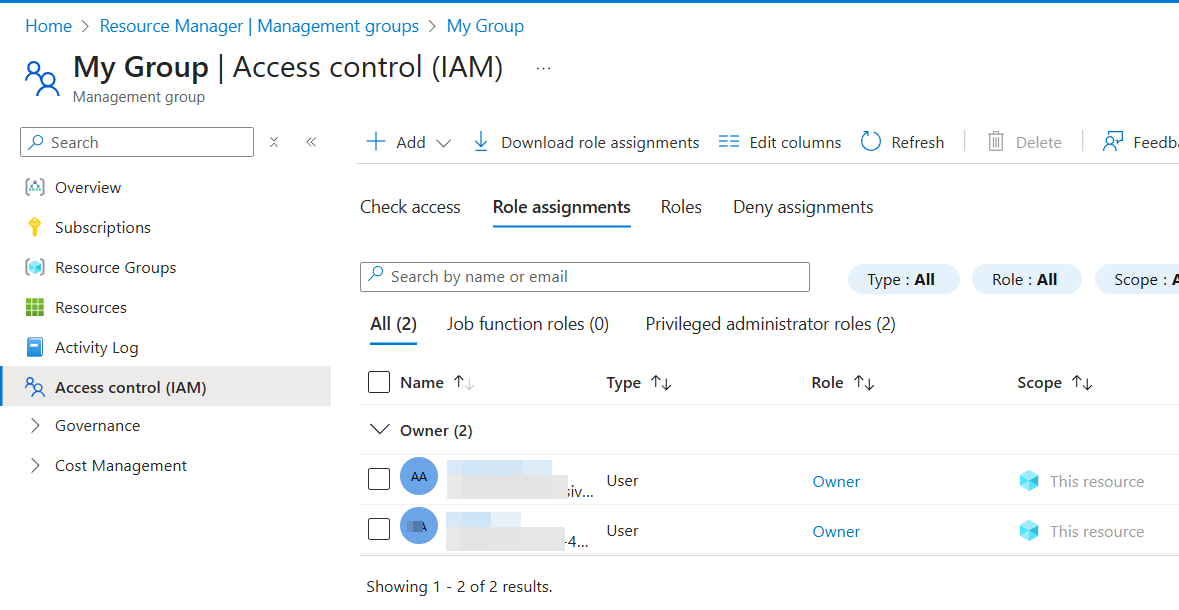Open Resource Groups in the sidebar

point(115,267)
